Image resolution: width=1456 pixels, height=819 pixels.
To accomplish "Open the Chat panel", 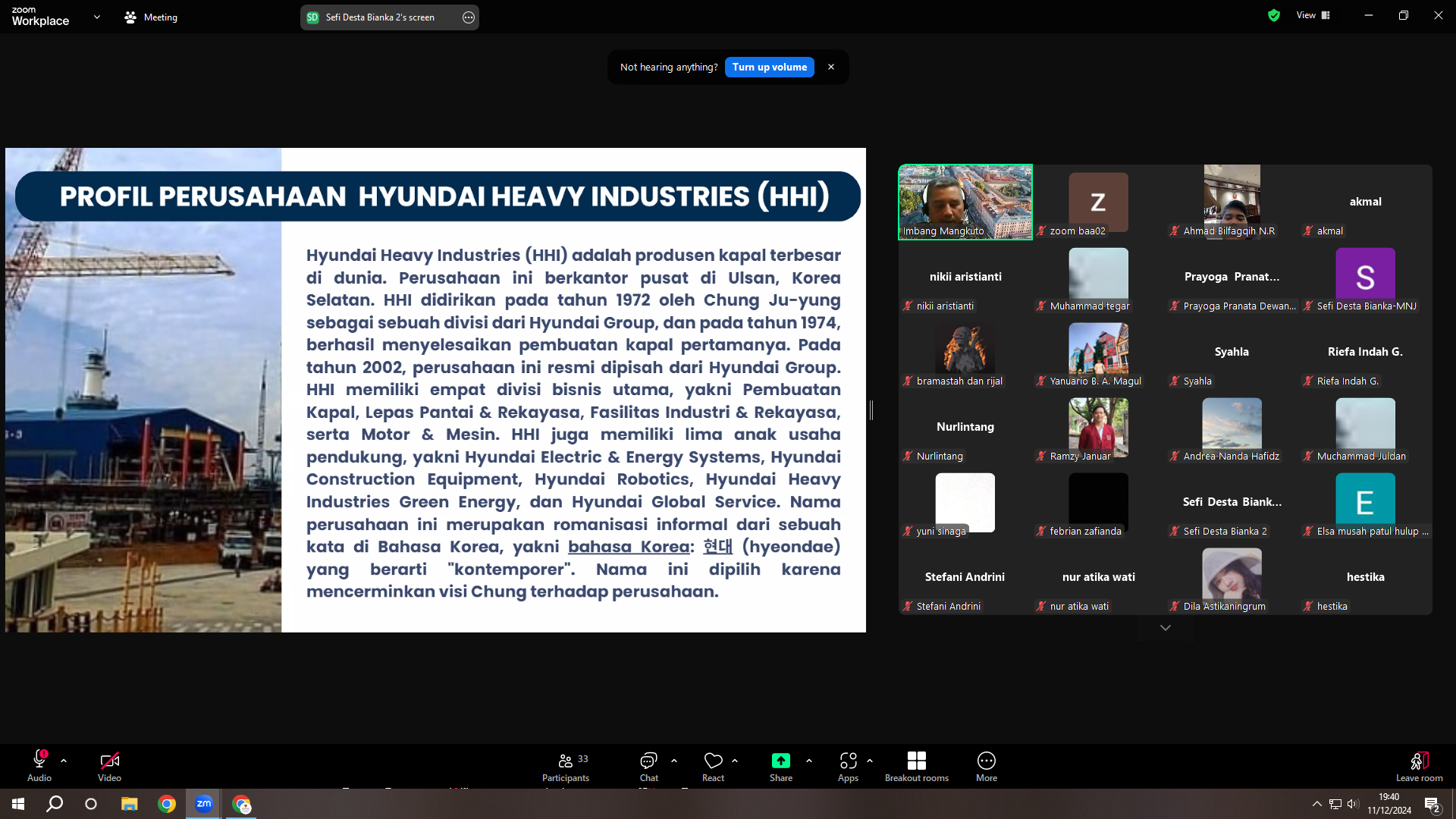I will click(x=649, y=766).
